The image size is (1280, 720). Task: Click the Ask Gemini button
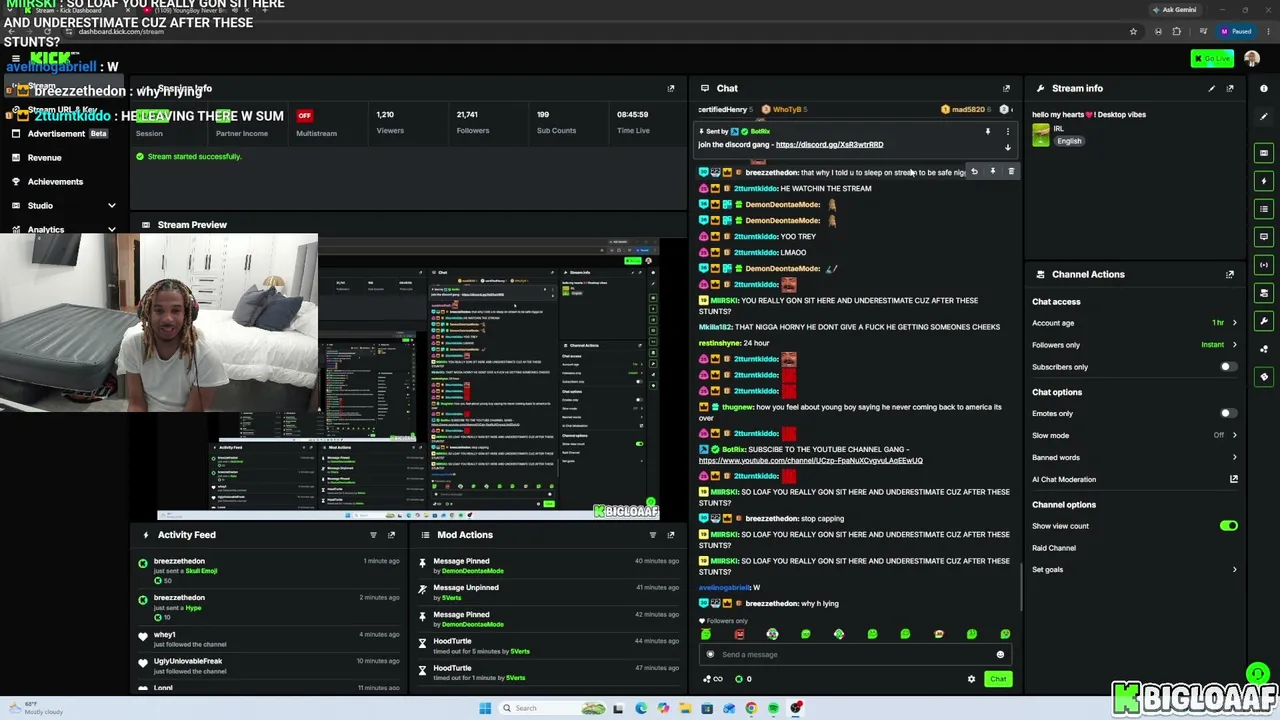point(1174,10)
